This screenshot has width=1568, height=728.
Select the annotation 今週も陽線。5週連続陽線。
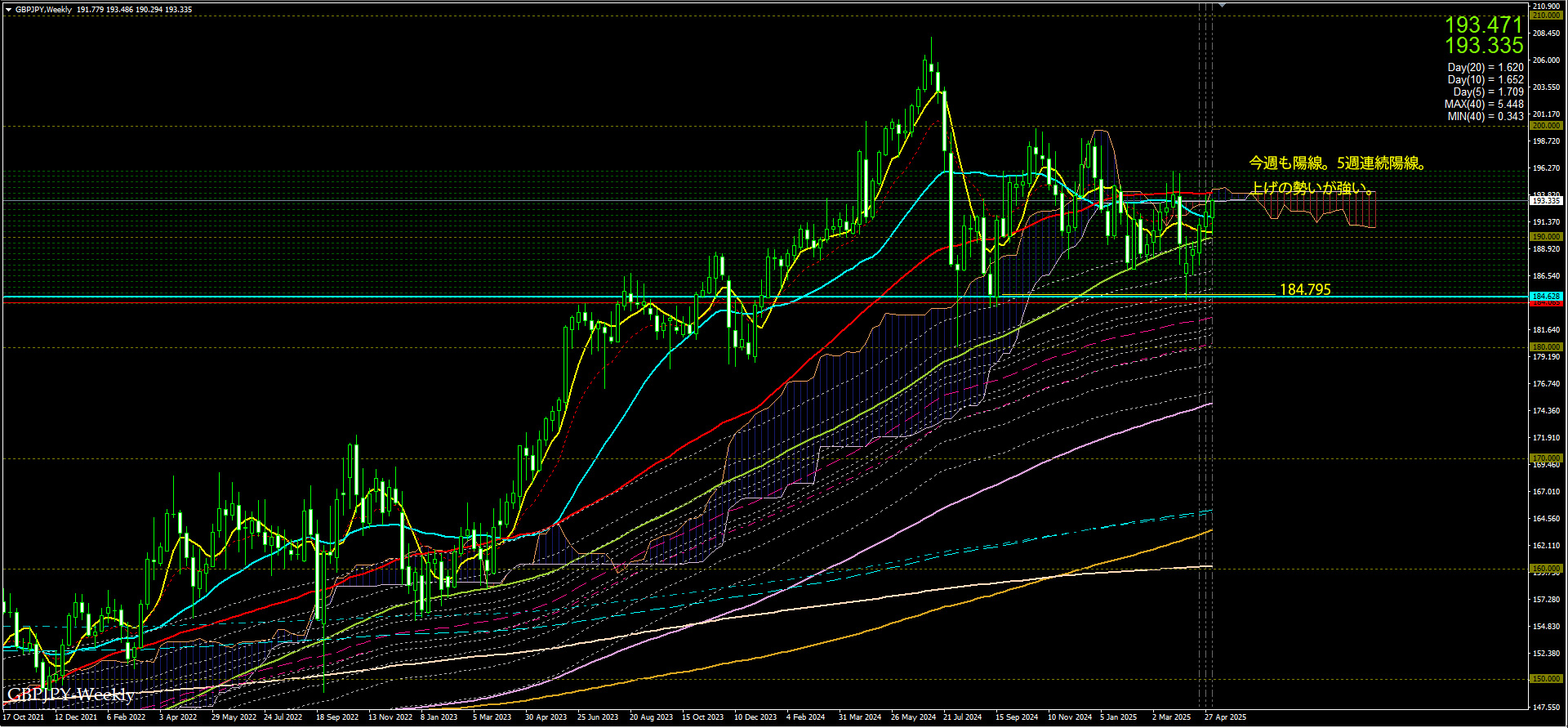coord(1338,163)
